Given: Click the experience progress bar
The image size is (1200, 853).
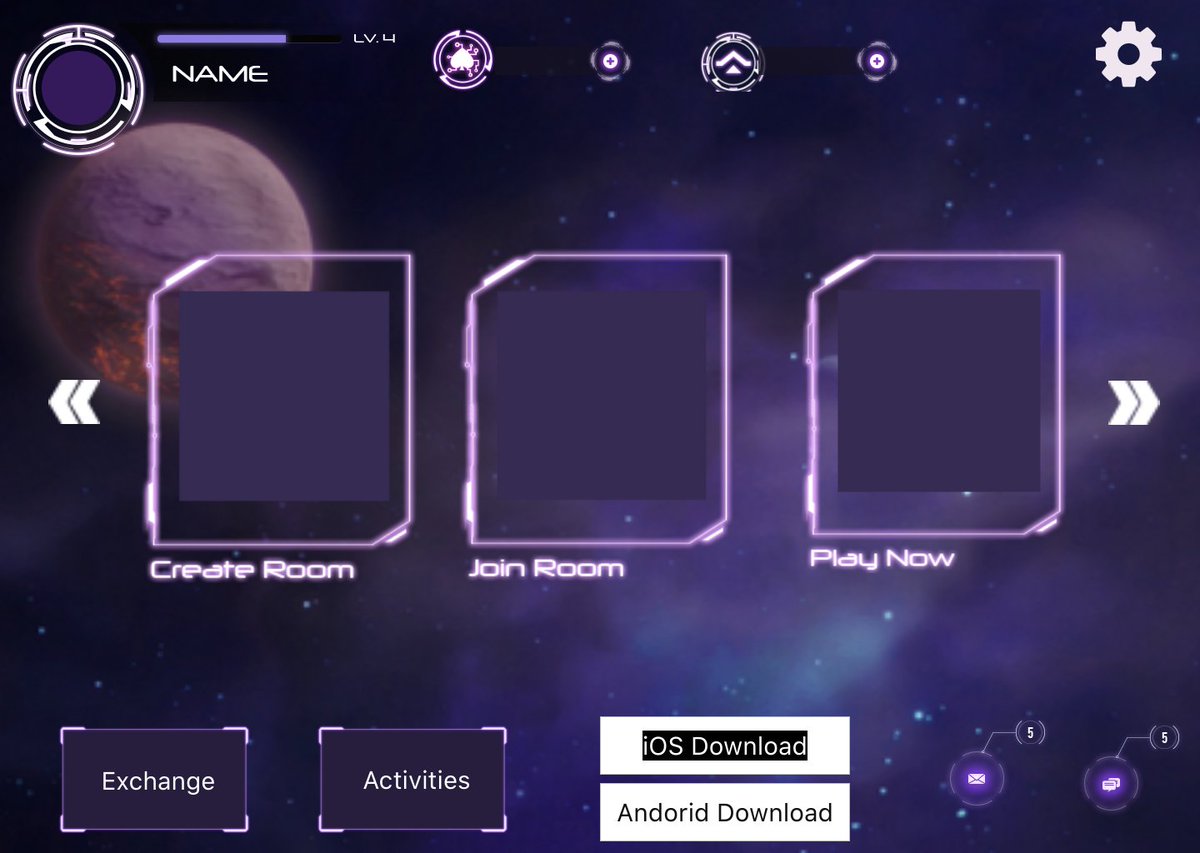Looking at the screenshot, I should [x=249, y=39].
